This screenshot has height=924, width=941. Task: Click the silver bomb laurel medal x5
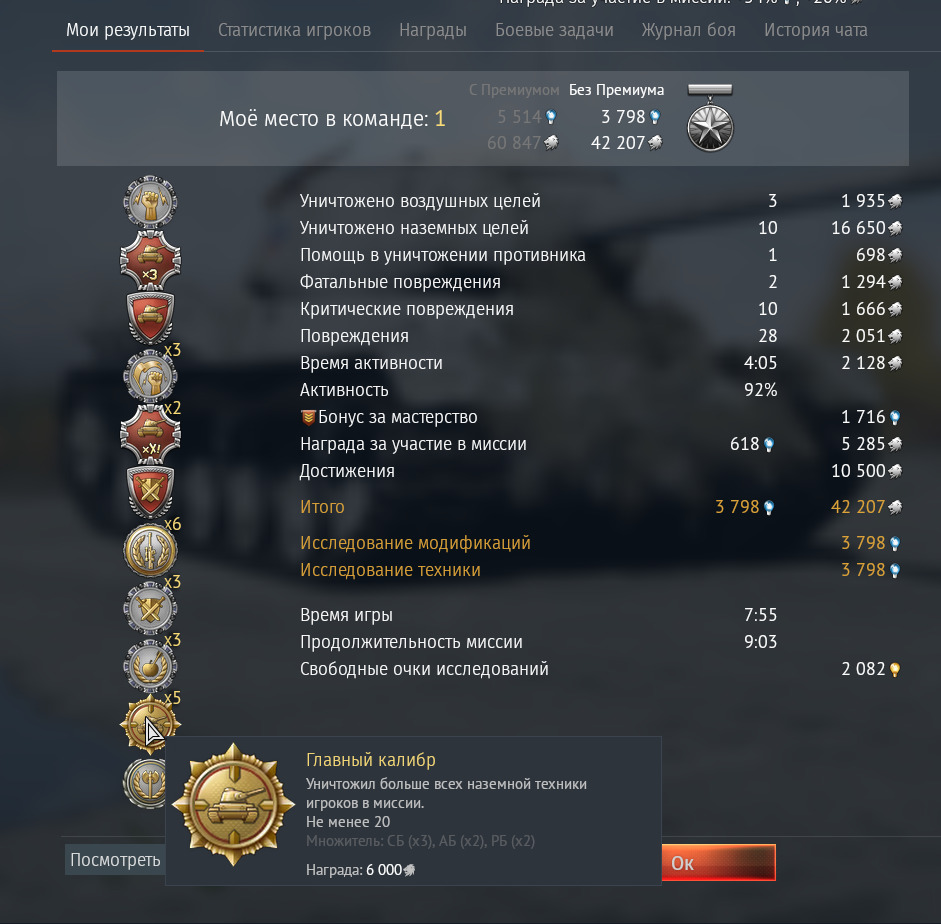click(x=150, y=666)
